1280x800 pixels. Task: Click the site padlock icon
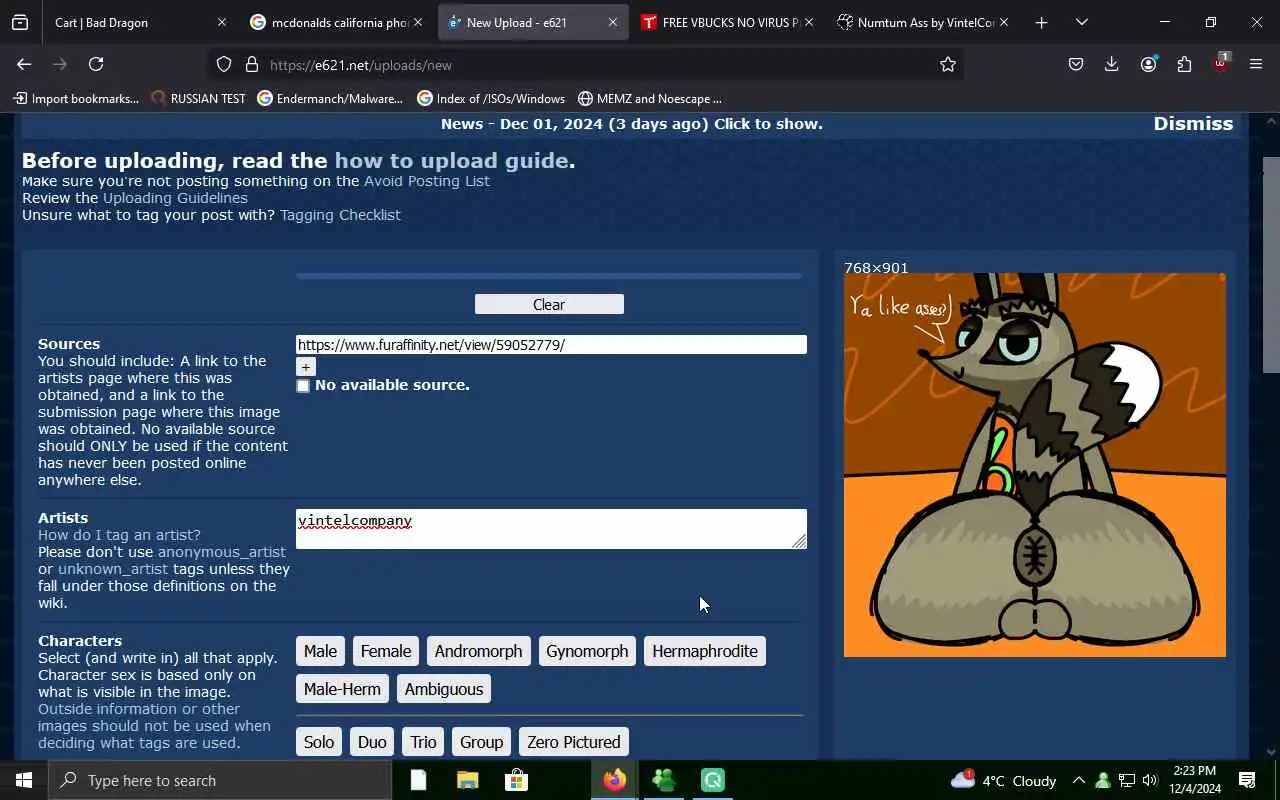click(252, 64)
